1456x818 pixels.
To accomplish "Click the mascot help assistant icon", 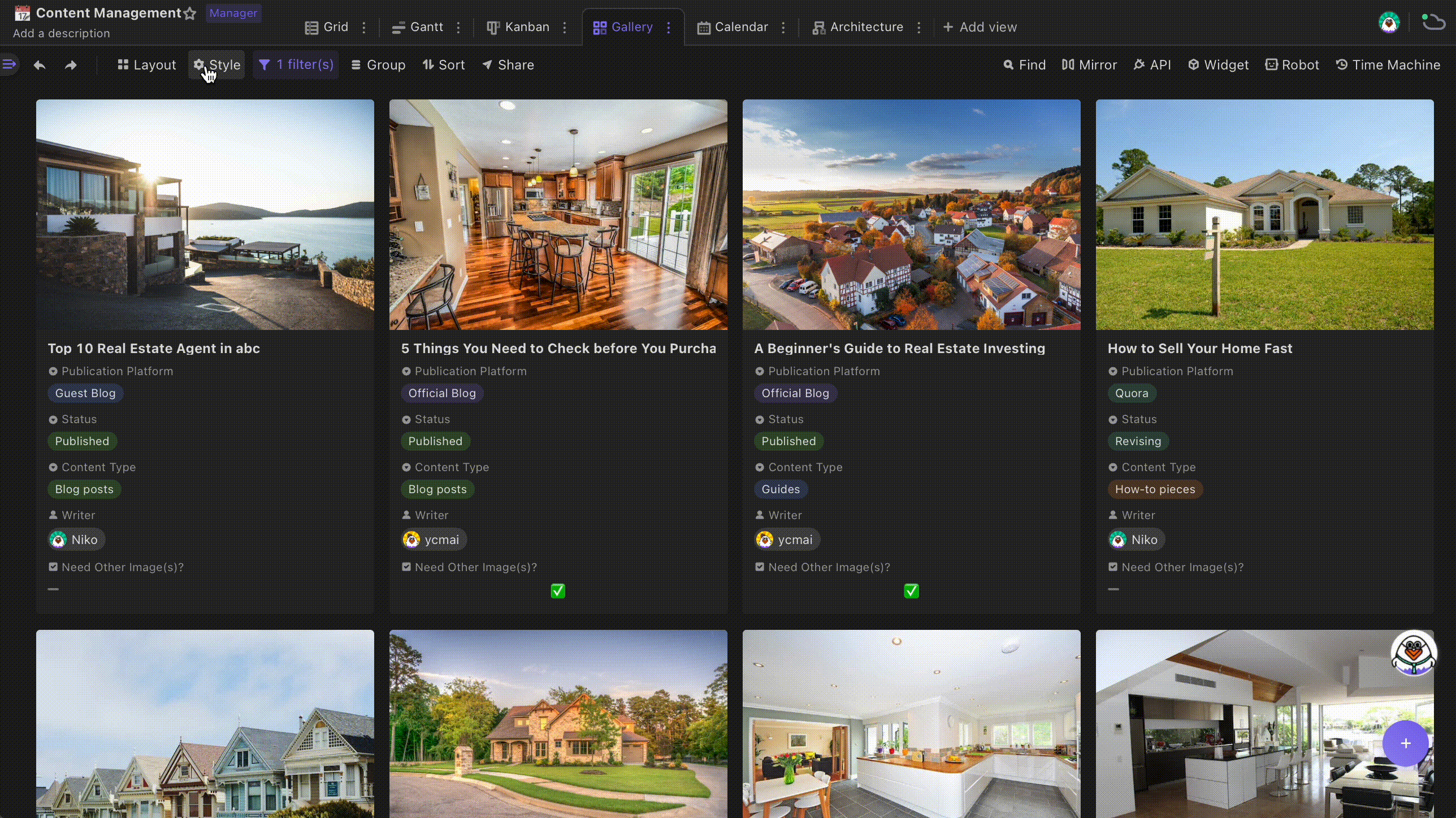I will point(1414,654).
